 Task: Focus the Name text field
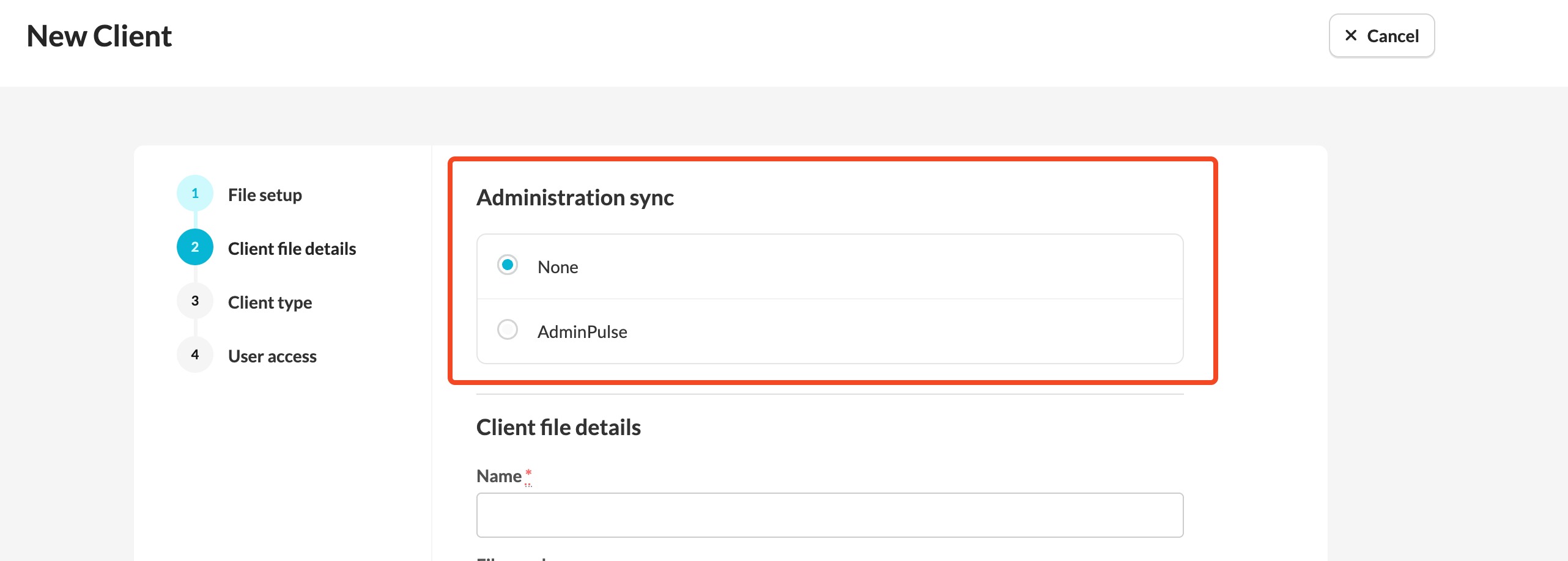[829, 515]
